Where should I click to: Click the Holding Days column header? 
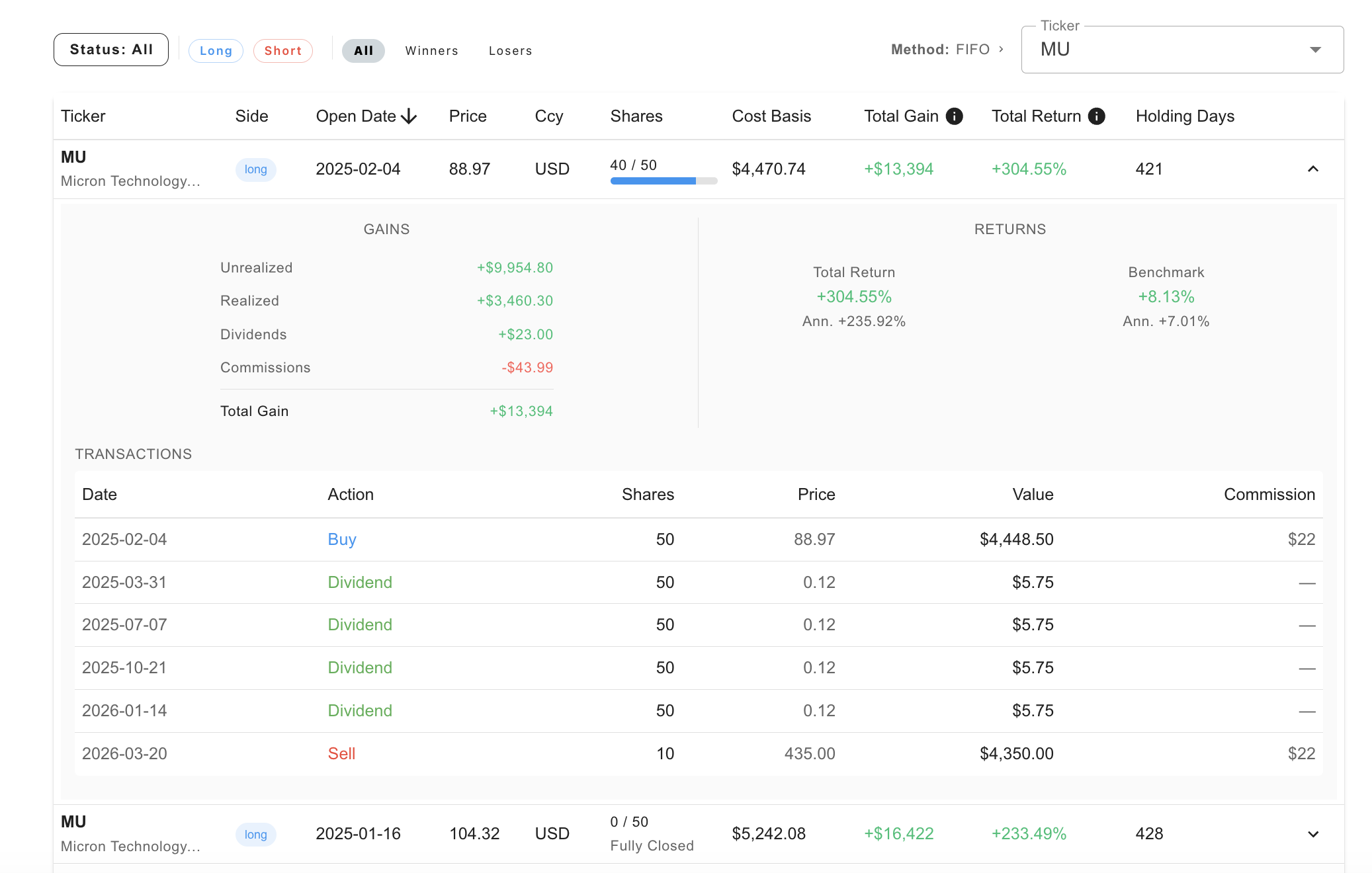(1184, 116)
